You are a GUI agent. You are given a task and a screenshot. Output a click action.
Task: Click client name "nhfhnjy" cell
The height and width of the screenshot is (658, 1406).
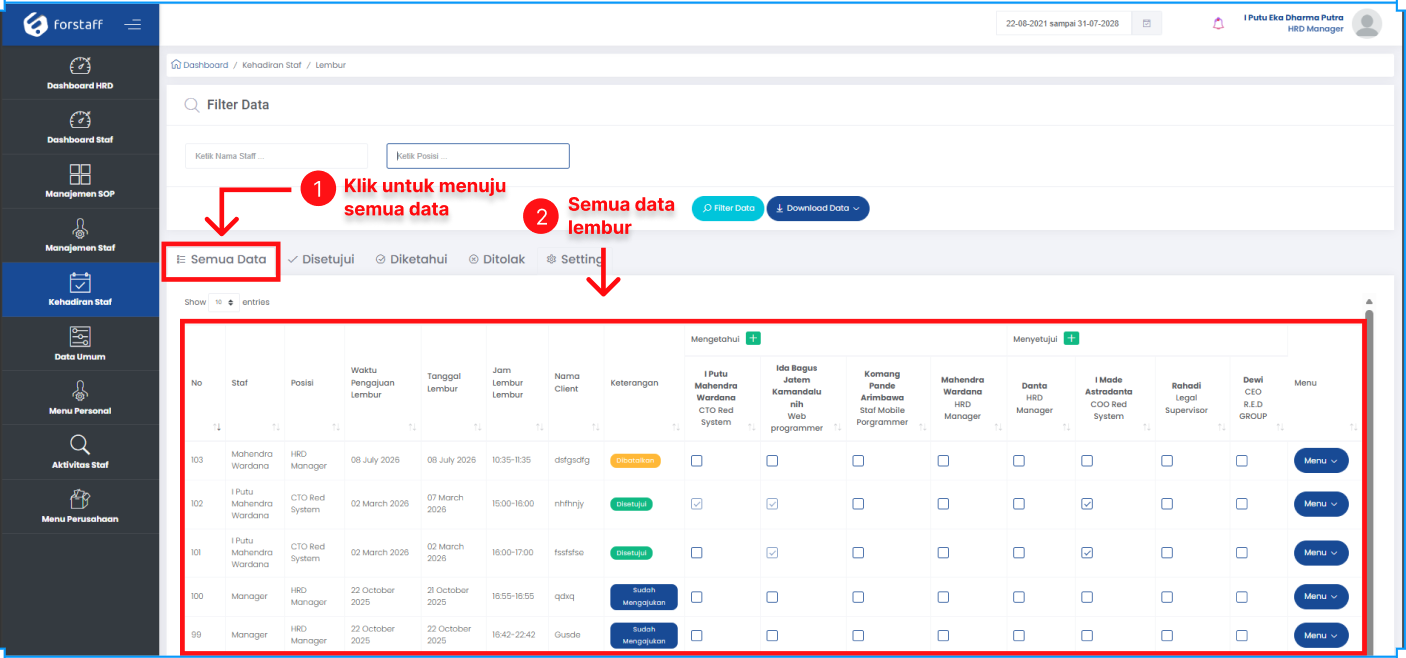(569, 504)
